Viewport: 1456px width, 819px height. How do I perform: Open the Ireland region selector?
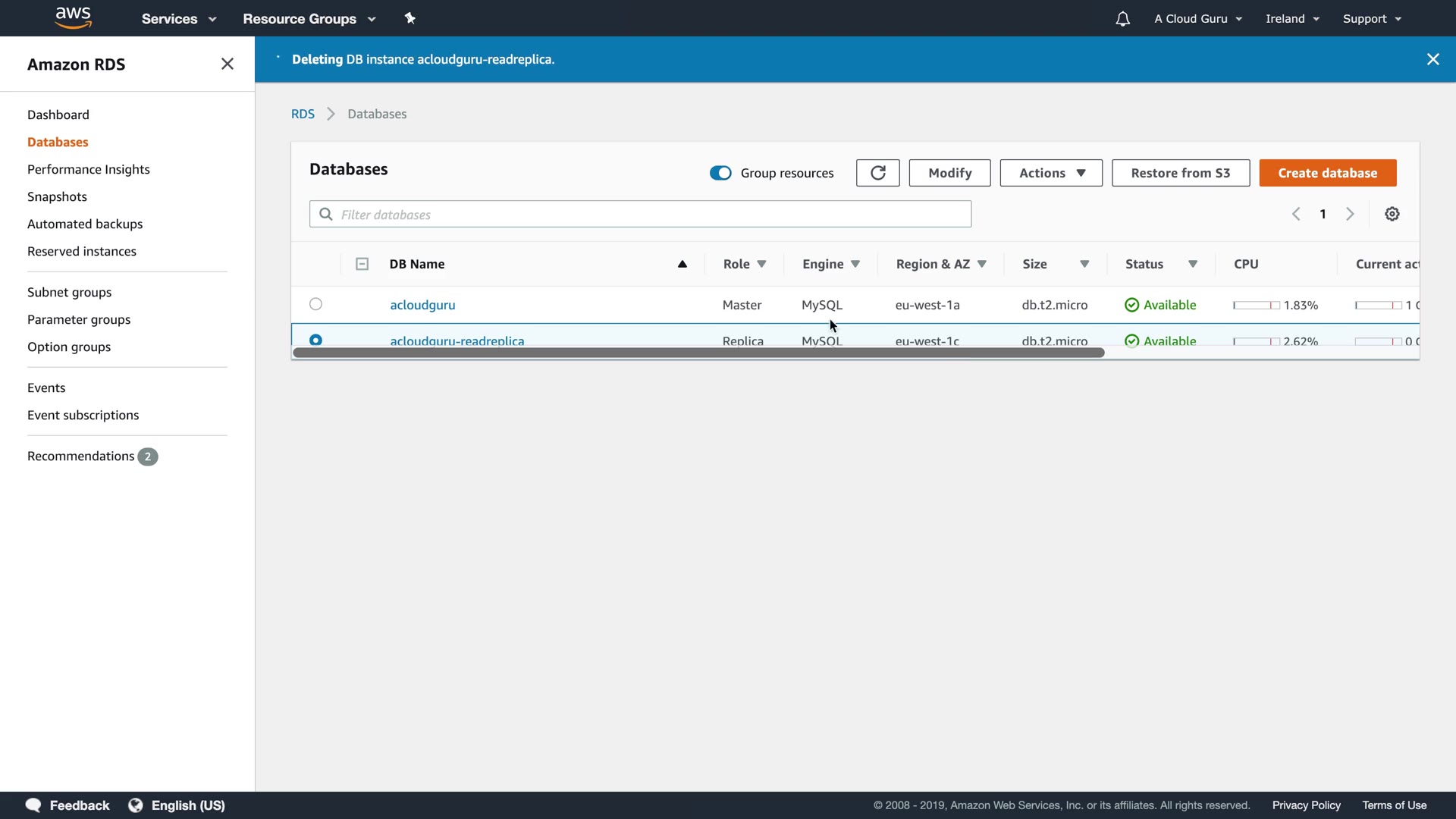pos(1291,19)
